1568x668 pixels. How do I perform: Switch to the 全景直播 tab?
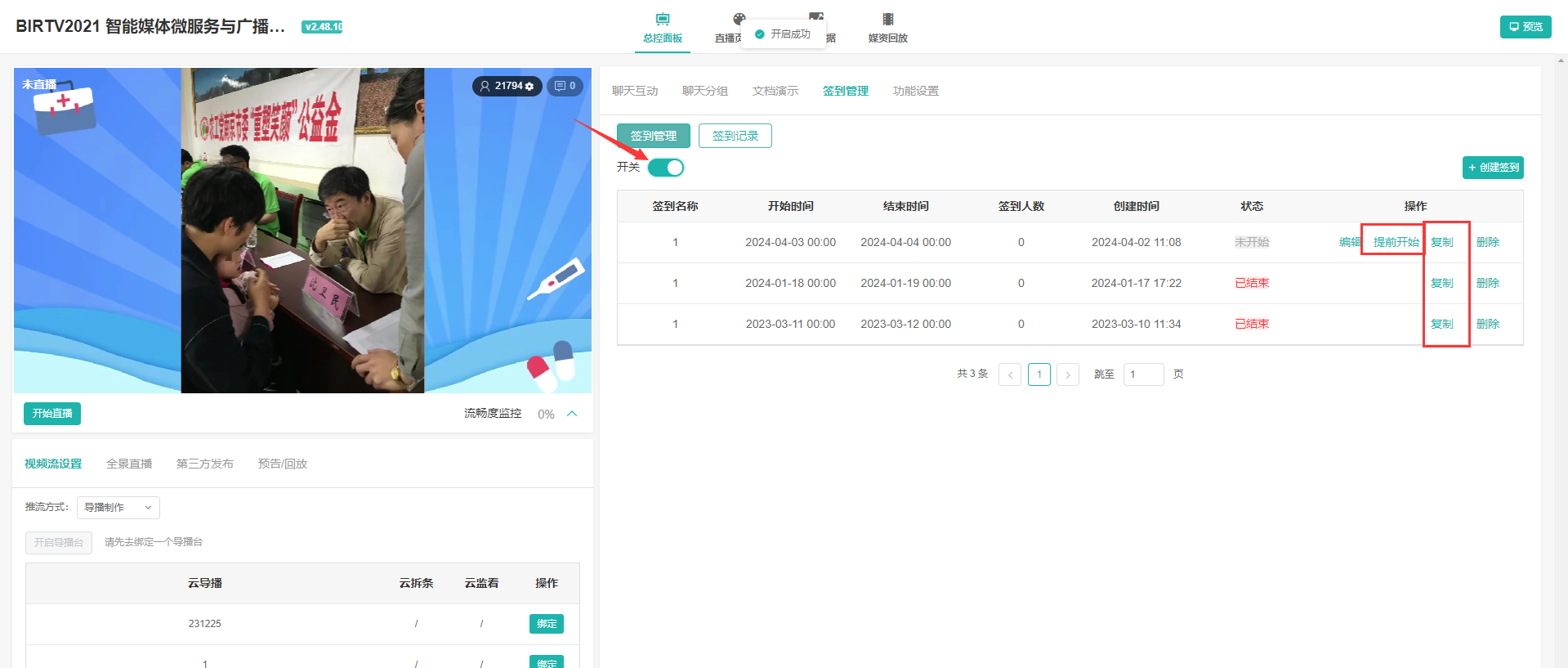pos(129,464)
